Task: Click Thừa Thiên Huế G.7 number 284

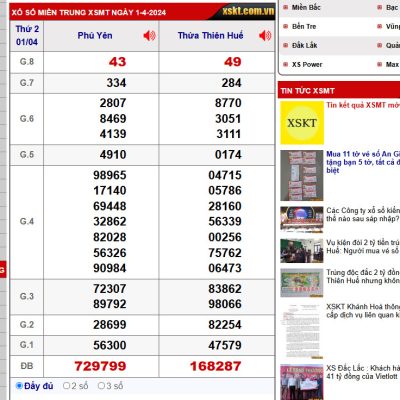Action: click(x=231, y=83)
